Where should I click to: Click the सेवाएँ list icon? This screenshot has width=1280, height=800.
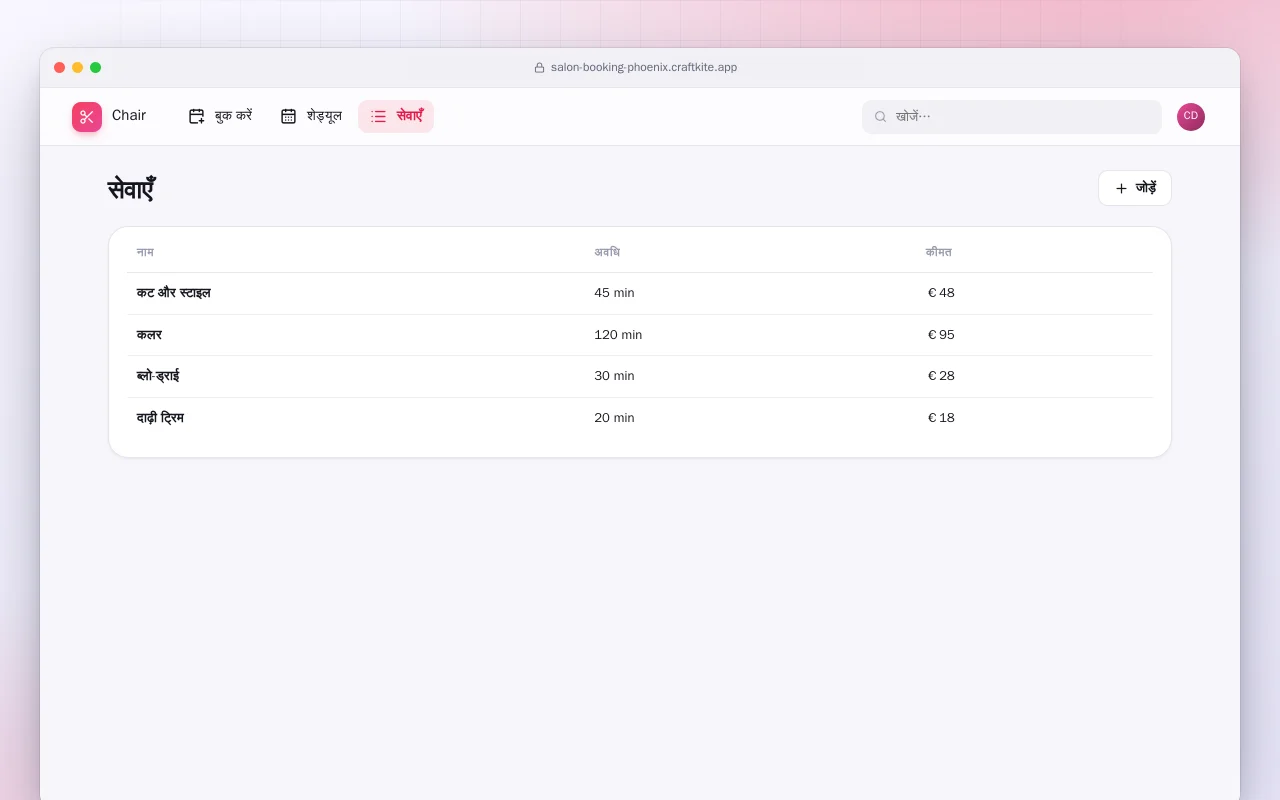coord(378,116)
